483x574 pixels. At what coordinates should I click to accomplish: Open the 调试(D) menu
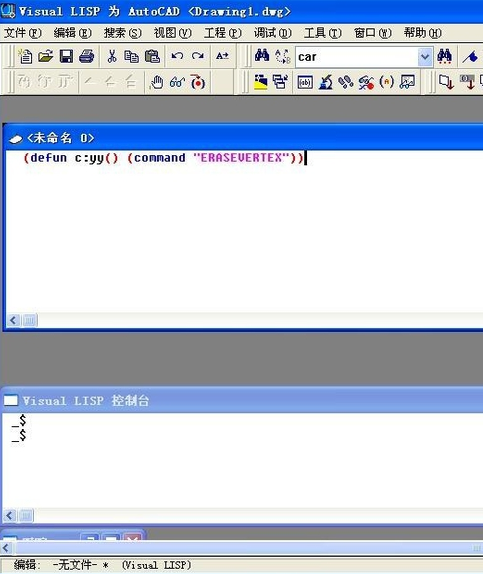(x=273, y=33)
